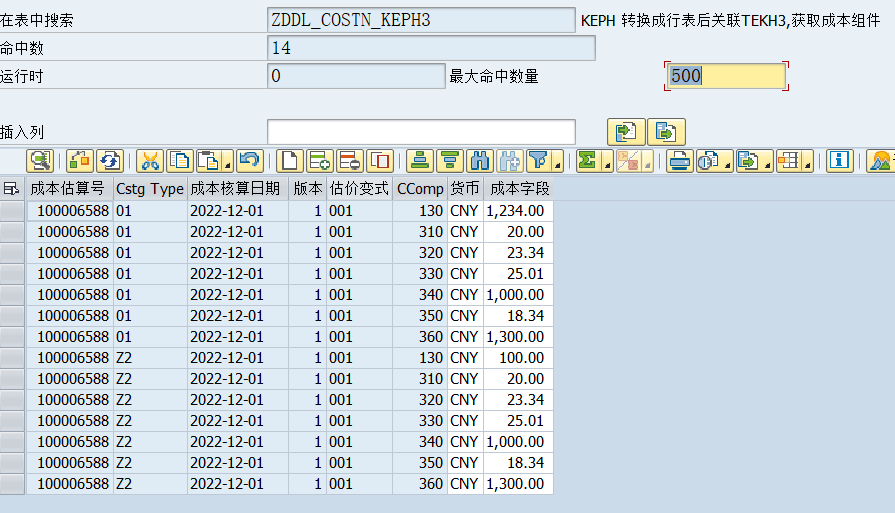Click the Cut scissors icon

point(150,161)
